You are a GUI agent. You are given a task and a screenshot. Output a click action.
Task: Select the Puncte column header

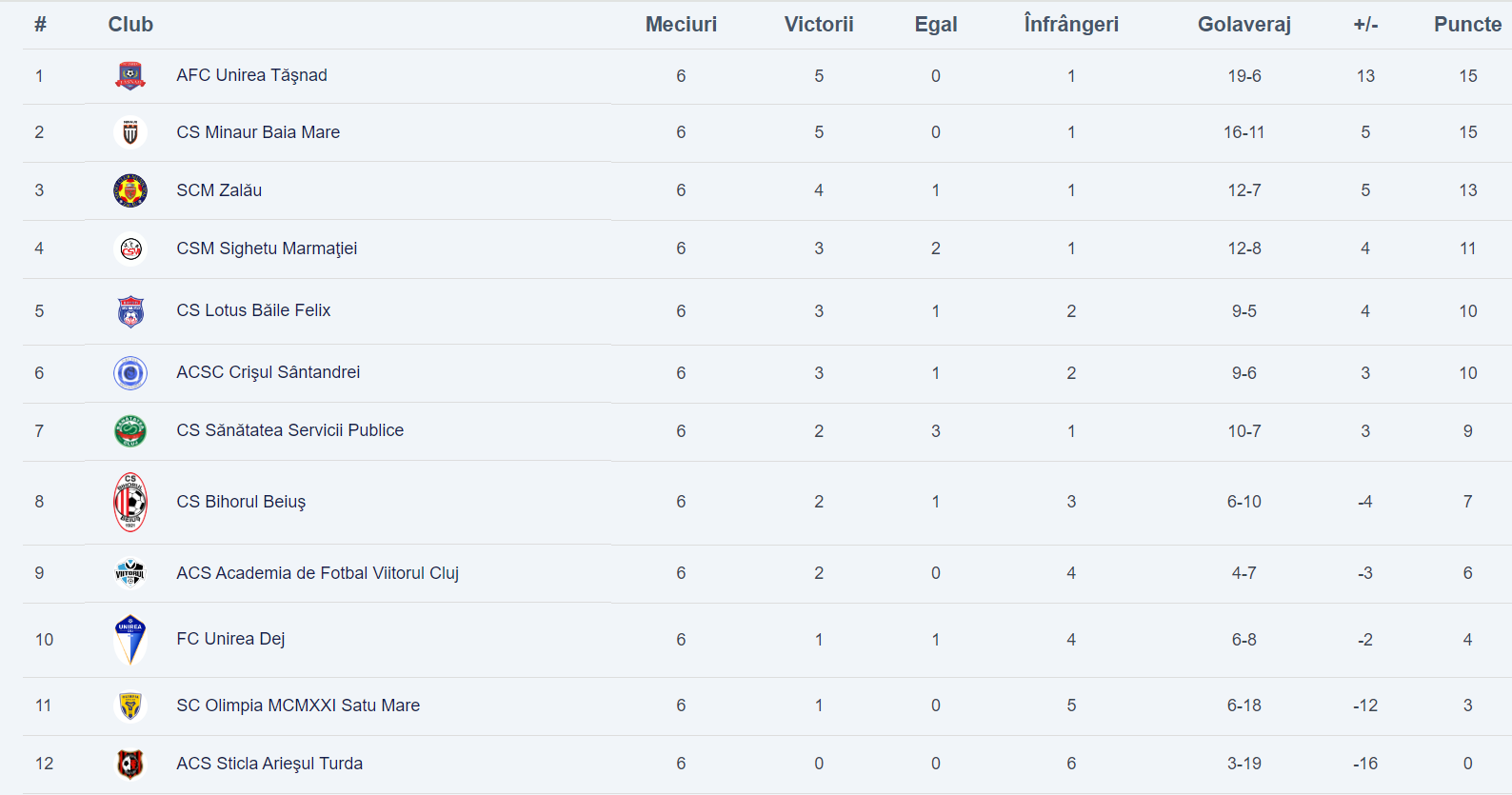click(x=1467, y=25)
